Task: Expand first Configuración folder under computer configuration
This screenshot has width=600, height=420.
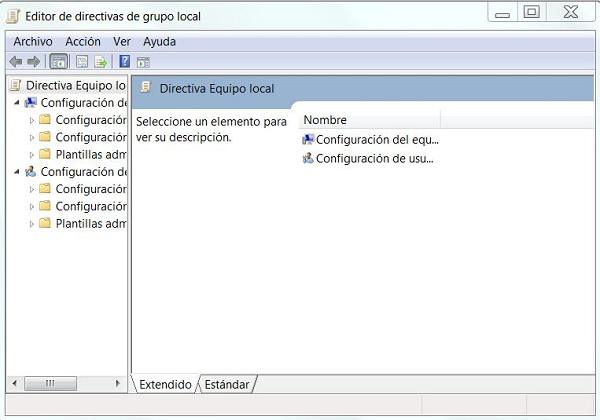Action: coord(32,120)
